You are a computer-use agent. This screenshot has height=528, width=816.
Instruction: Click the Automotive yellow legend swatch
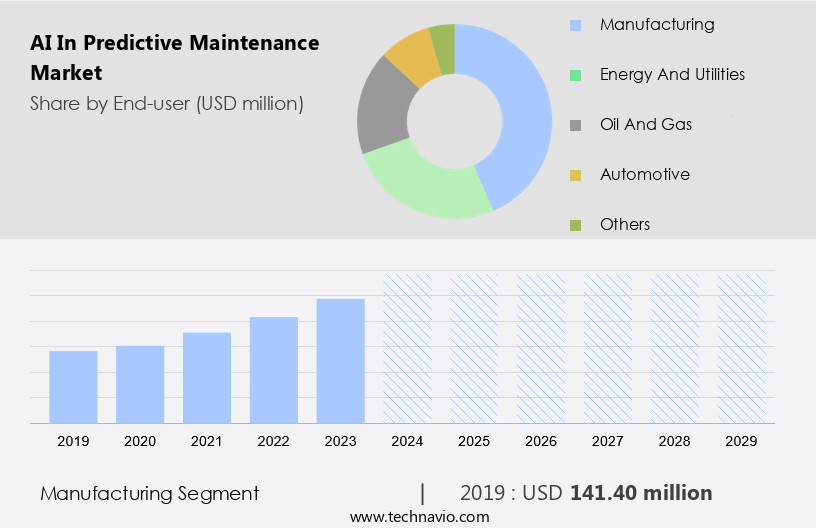(x=575, y=175)
